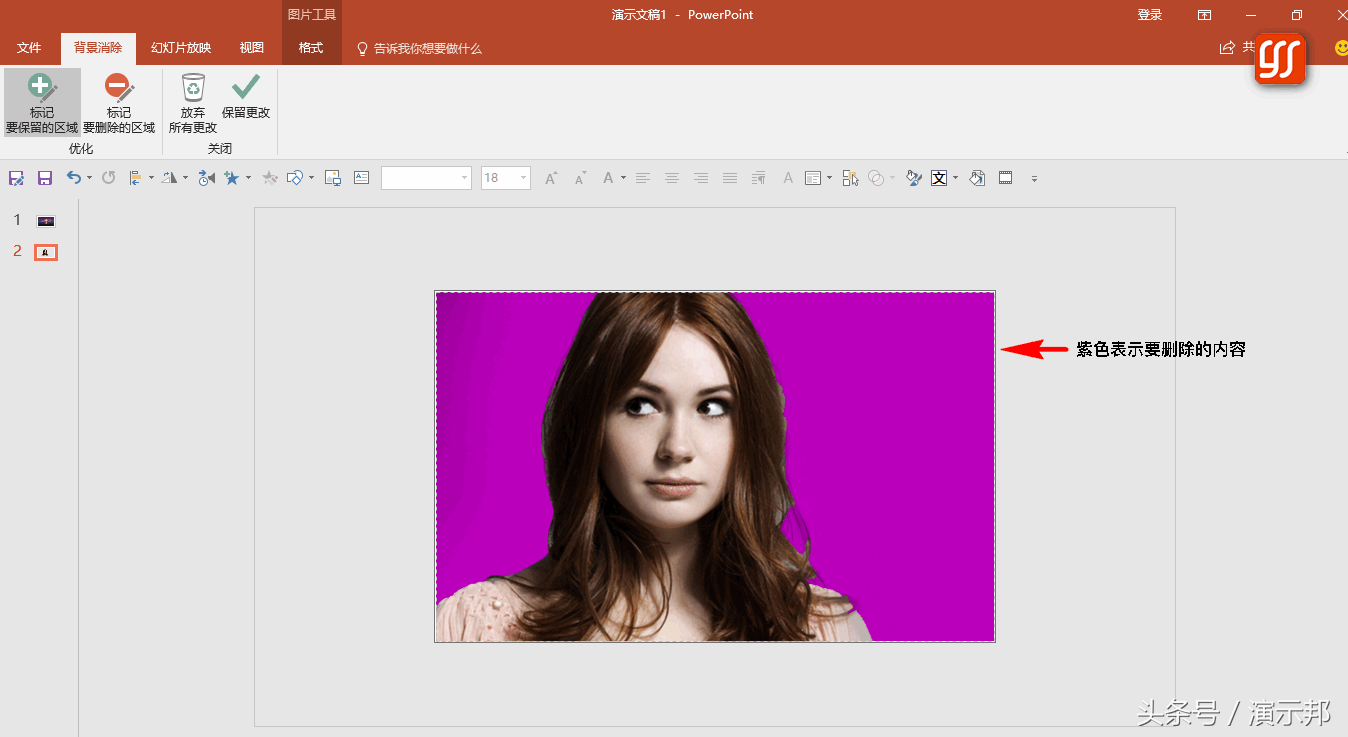Screen dimensions: 1348x737
Task: Switch to 幻灯片放映 (Slide Show) tab
Action: point(181,48)
